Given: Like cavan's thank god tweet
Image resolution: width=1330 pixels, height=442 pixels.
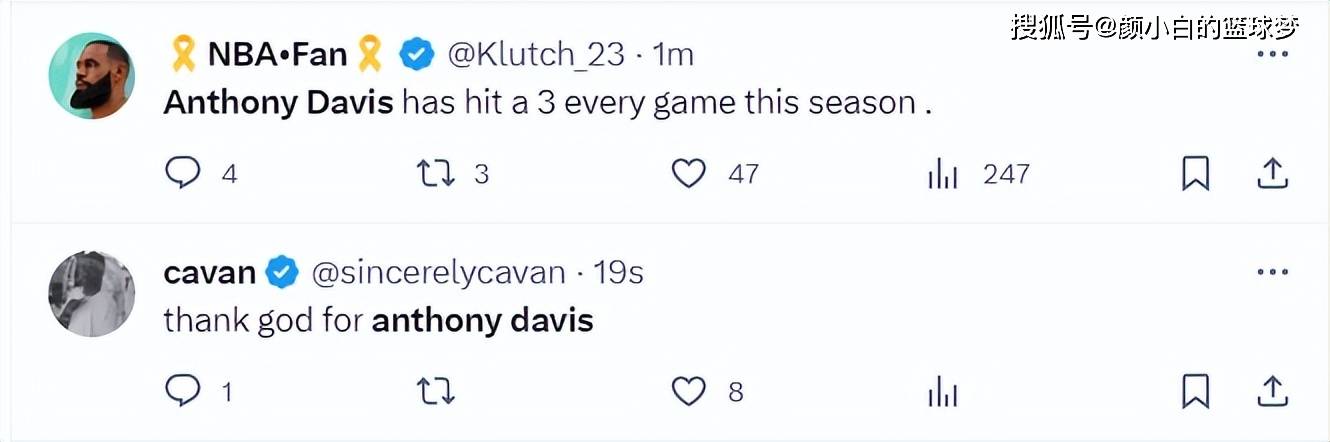Looking at the screenshot, I should point(688,391).
